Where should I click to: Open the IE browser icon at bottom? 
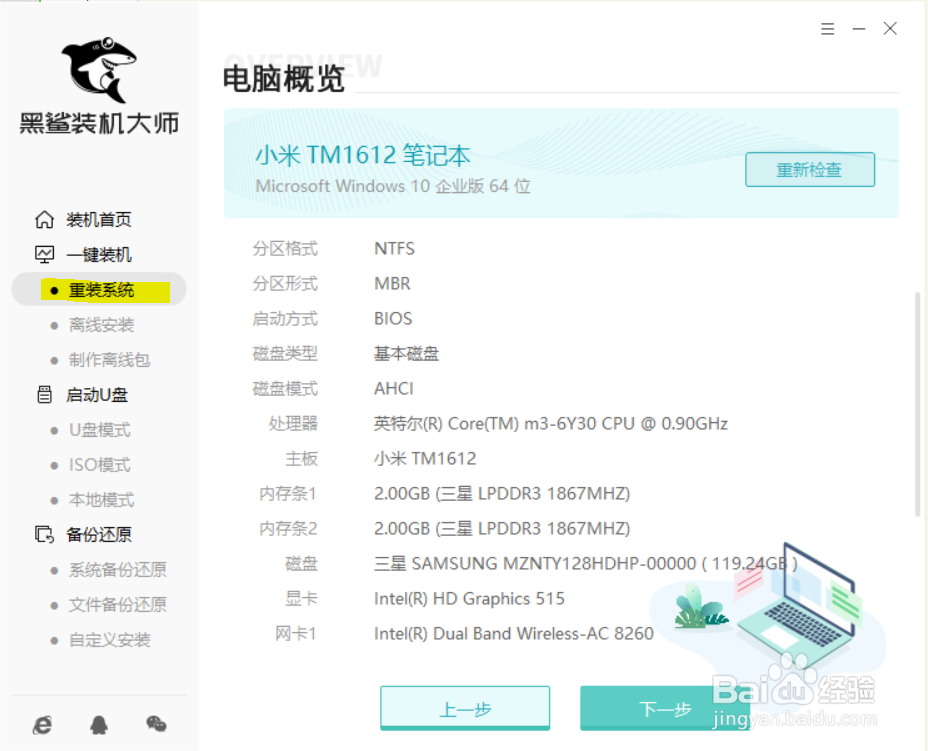(43, 724)
